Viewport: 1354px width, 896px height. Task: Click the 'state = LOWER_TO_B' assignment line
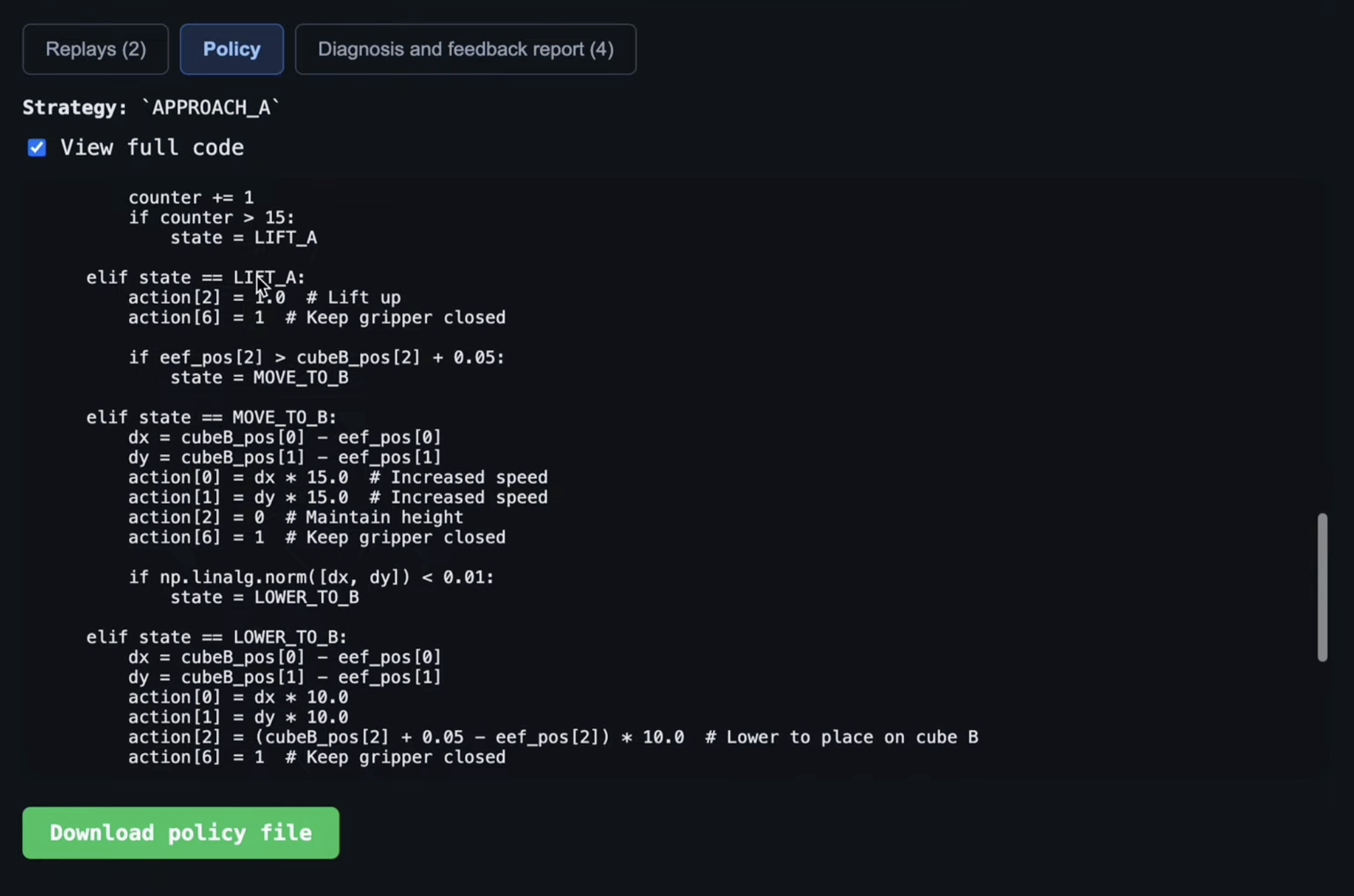click(x=265, y=598)
